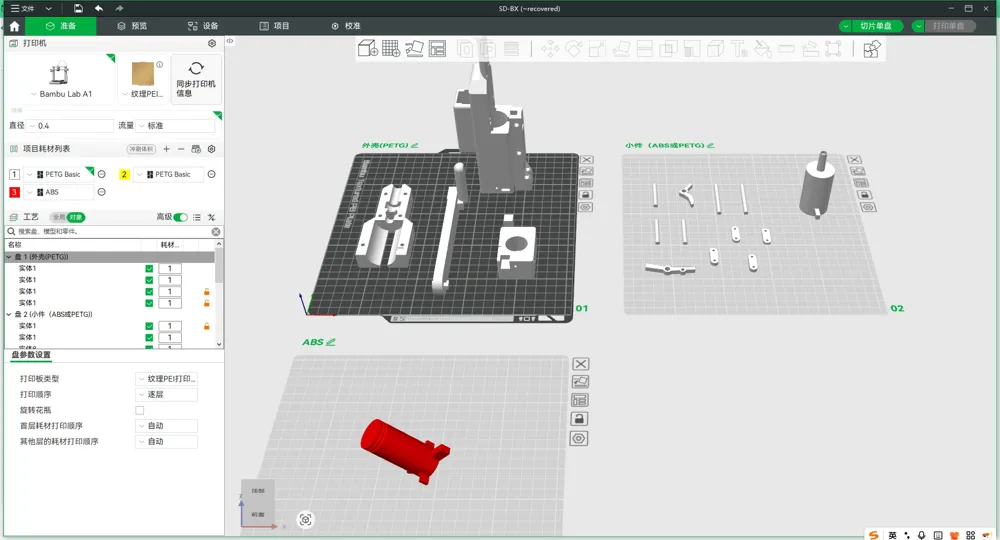Click the orange lock on first 实体1 under 盘 2
This screenshot has height=540, width=1000.
[207, 326]
